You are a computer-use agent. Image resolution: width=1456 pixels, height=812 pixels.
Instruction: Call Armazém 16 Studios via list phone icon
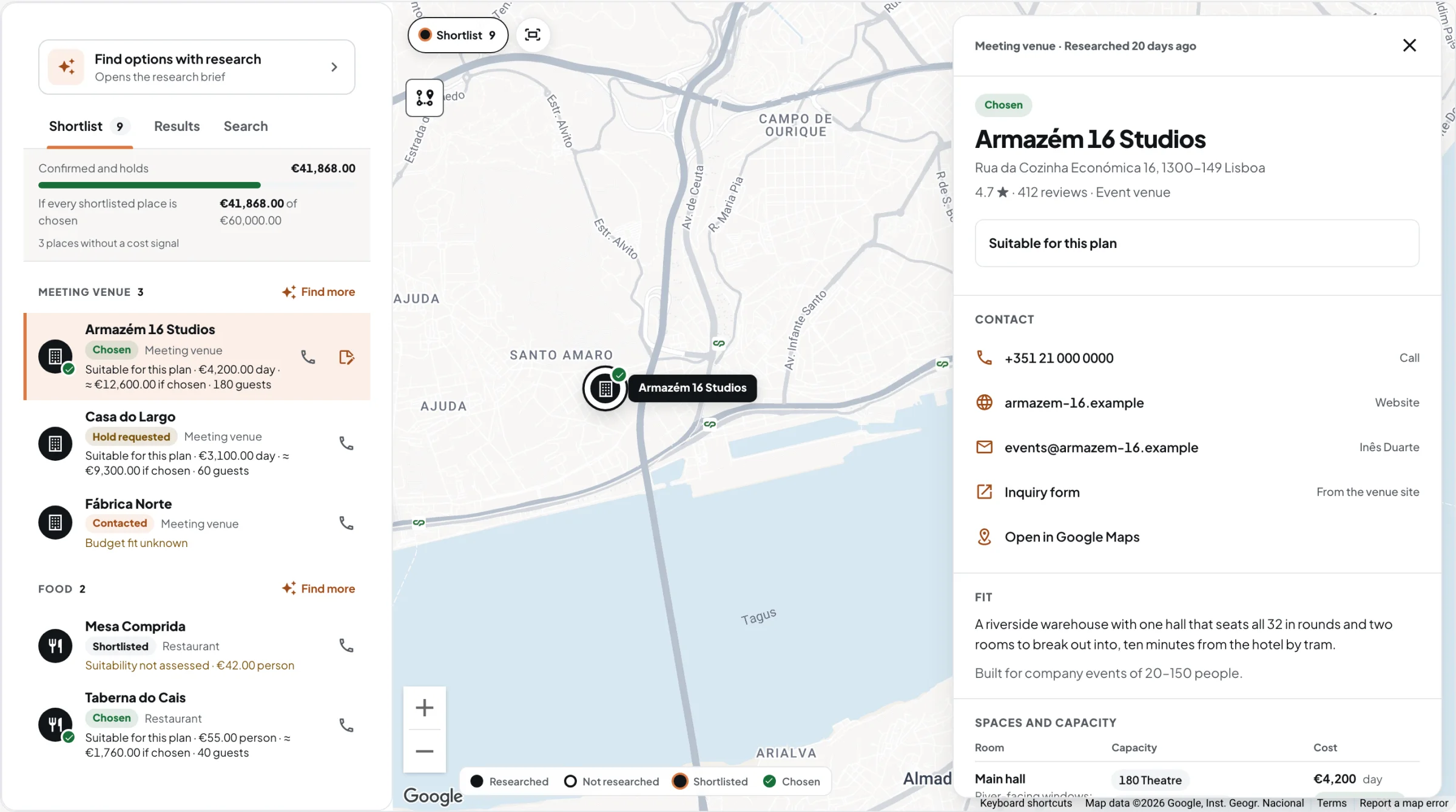pyautogui.click(x=308, y=357)
